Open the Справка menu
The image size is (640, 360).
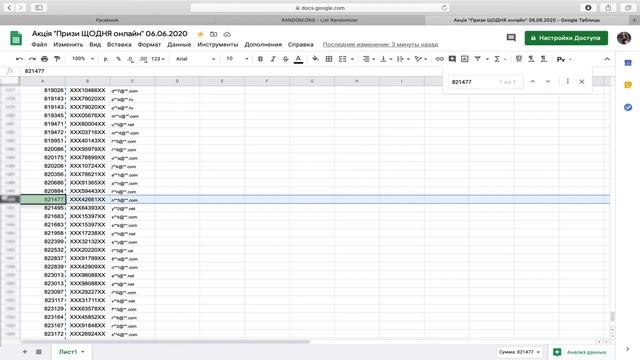click(300, 44)
